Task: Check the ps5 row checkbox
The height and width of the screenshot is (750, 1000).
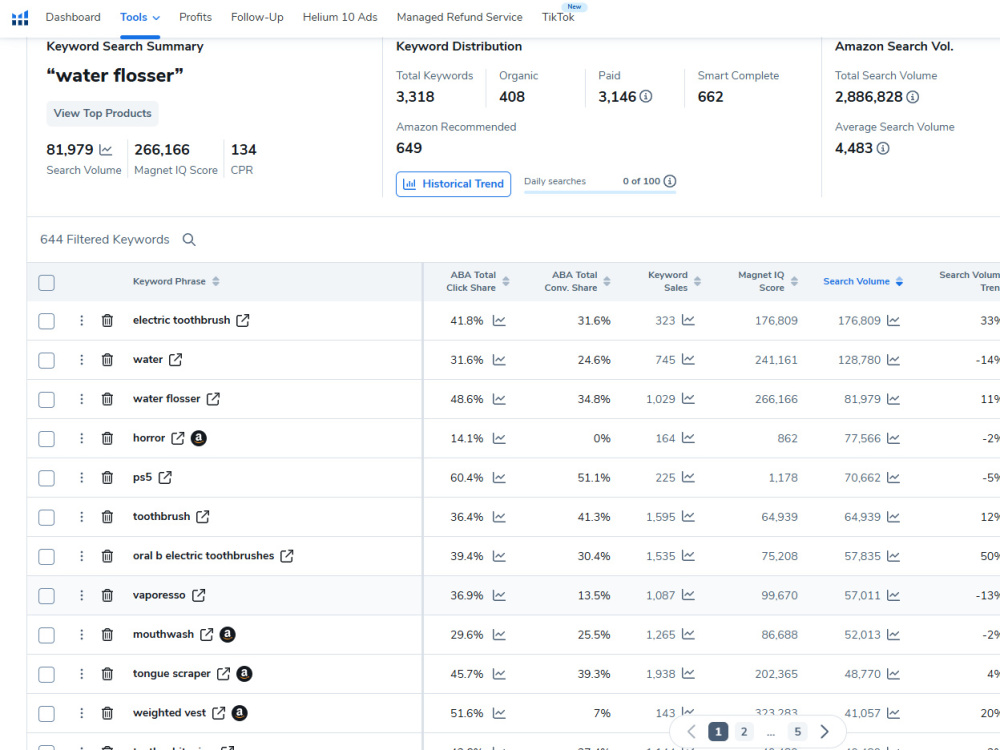Action: [x=47, y=478]
